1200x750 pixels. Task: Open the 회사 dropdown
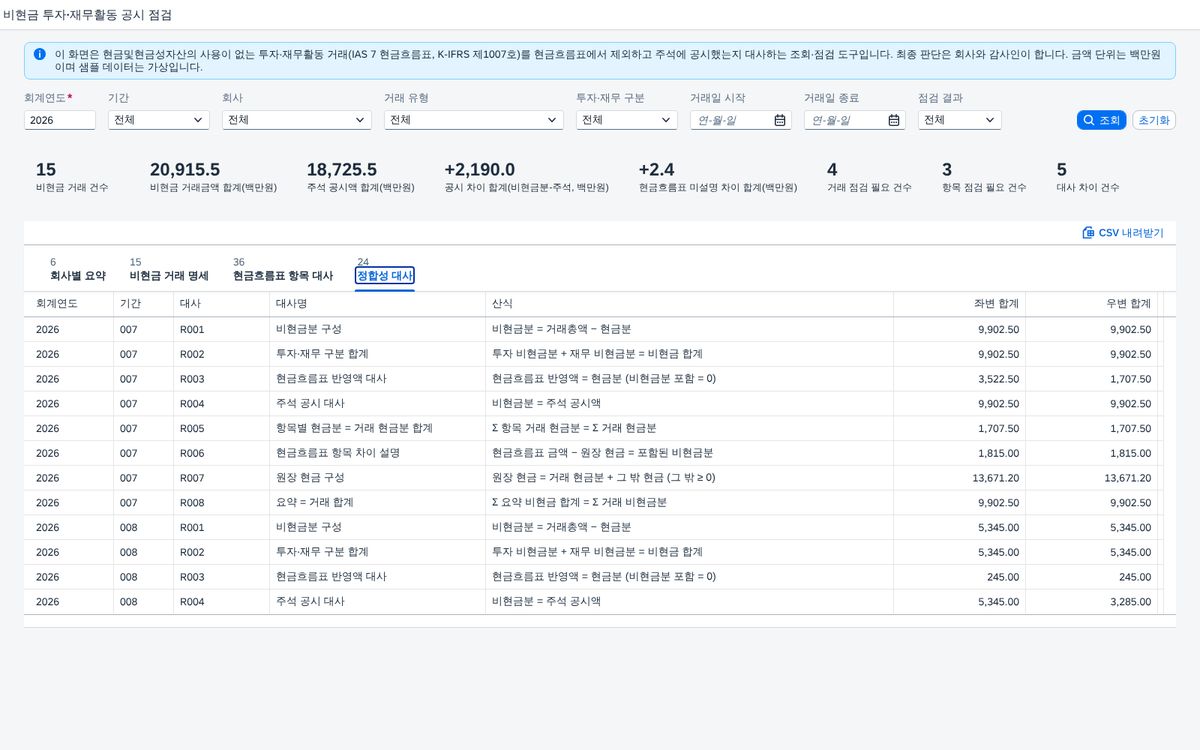pos(297,120)
